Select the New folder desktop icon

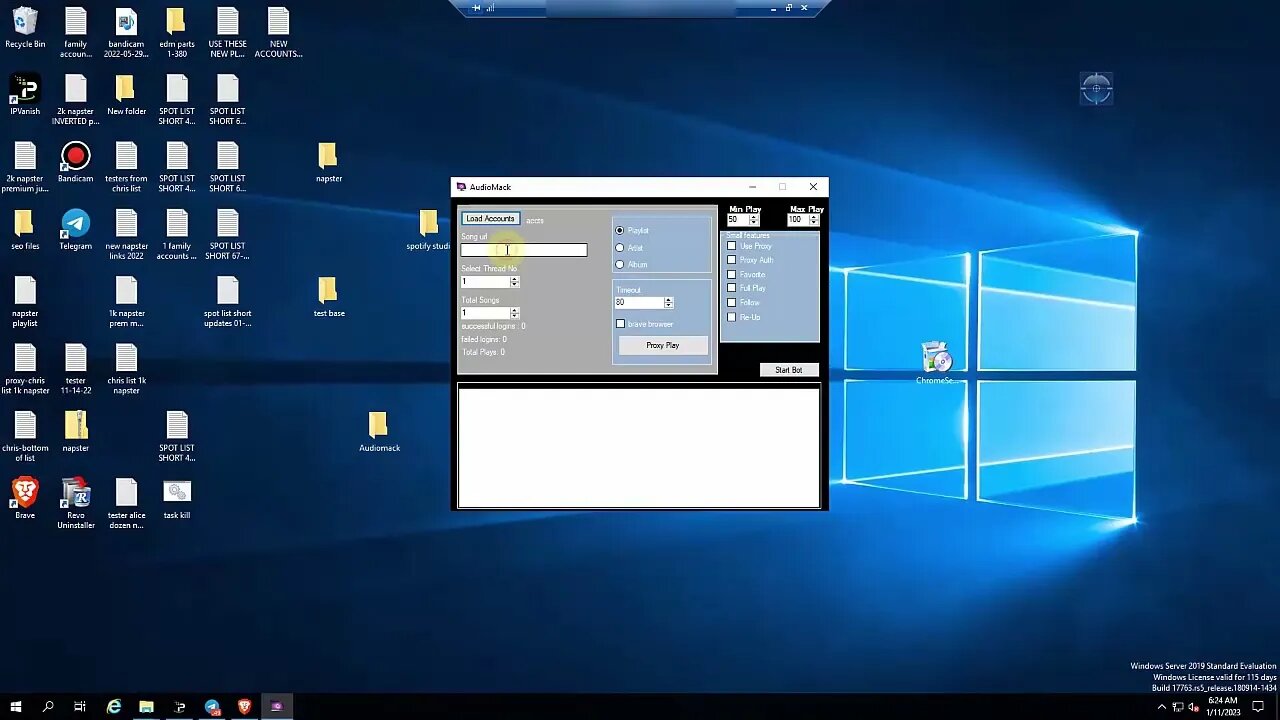[126, 94]
